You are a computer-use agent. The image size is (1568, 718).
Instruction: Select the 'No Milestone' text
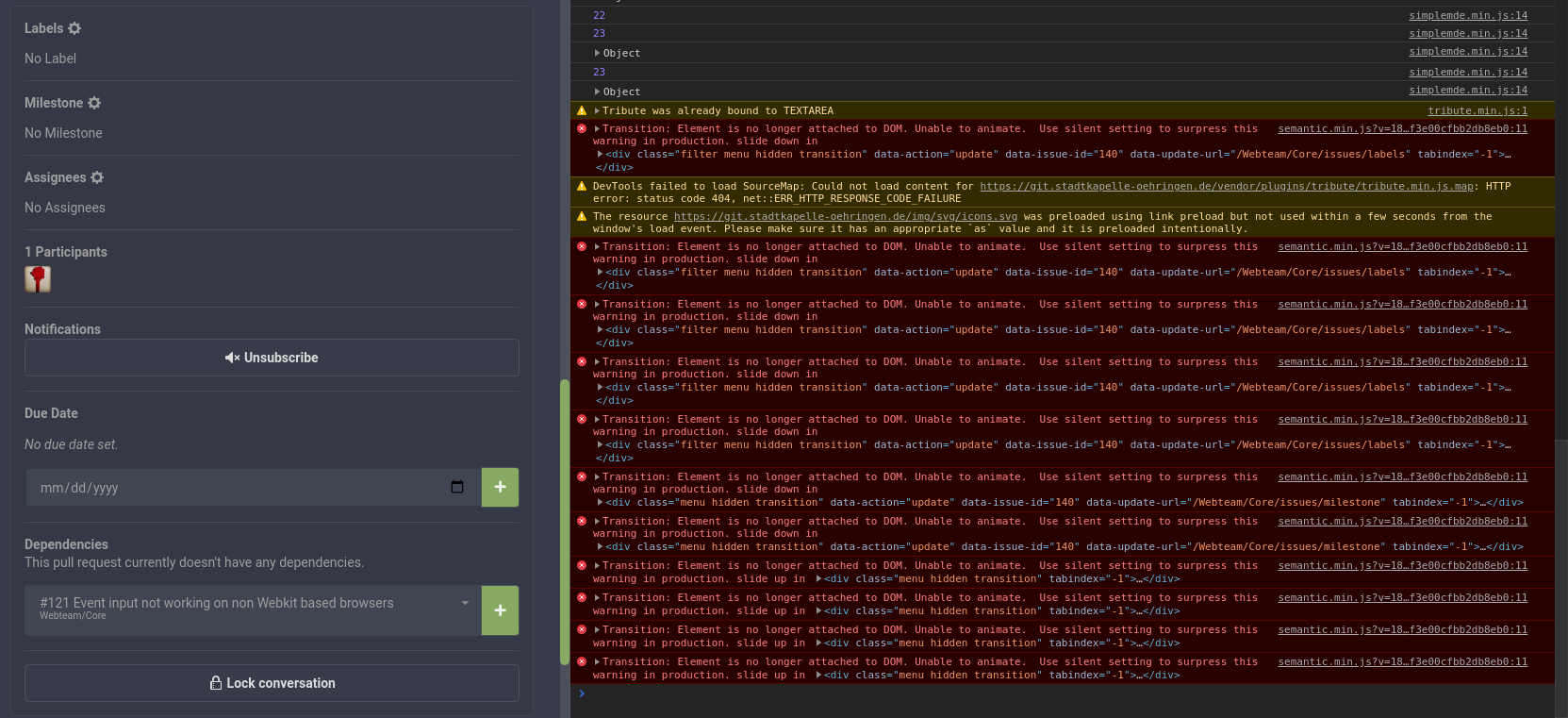click(x=63, y=133)
